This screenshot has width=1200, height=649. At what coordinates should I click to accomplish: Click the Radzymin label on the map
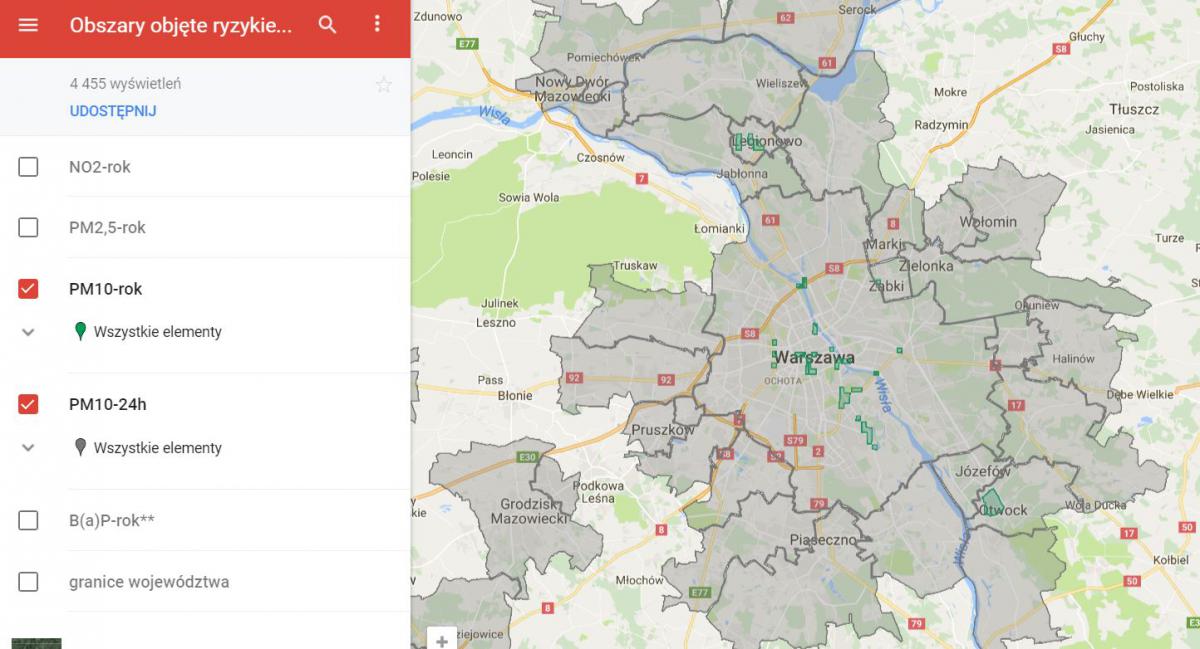(x=941, y=125)
